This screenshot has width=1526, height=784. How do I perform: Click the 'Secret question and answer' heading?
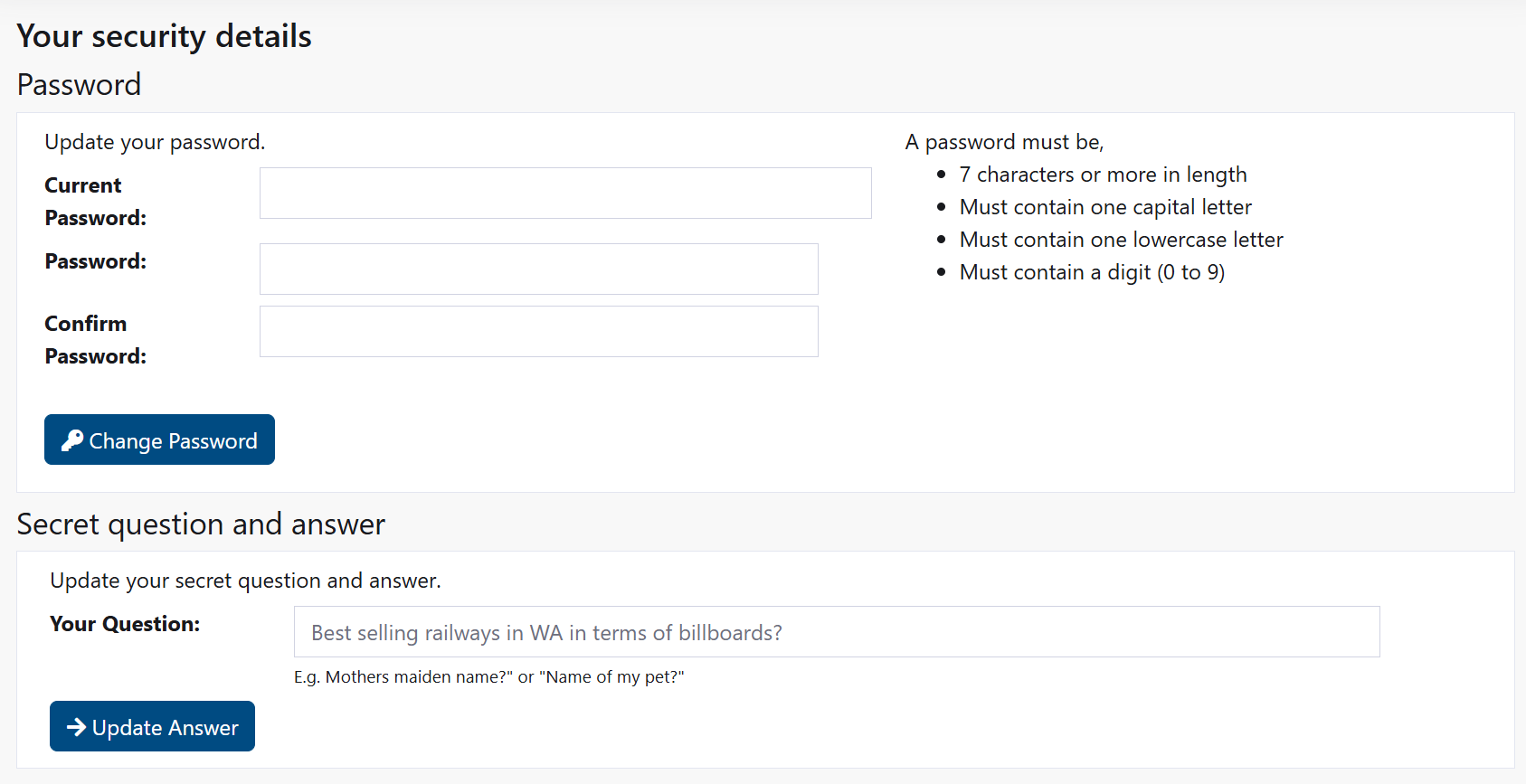(x=201, y=524)
